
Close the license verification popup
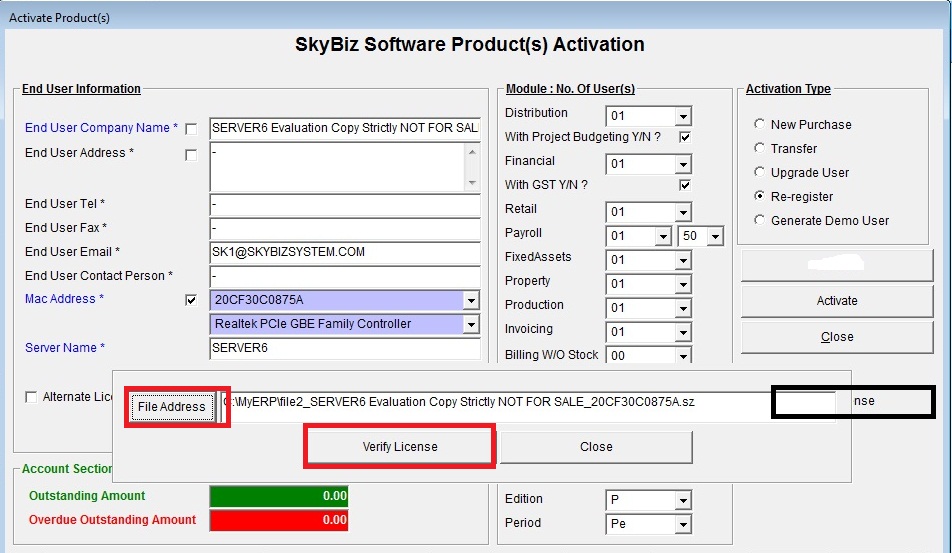(596, 447)
